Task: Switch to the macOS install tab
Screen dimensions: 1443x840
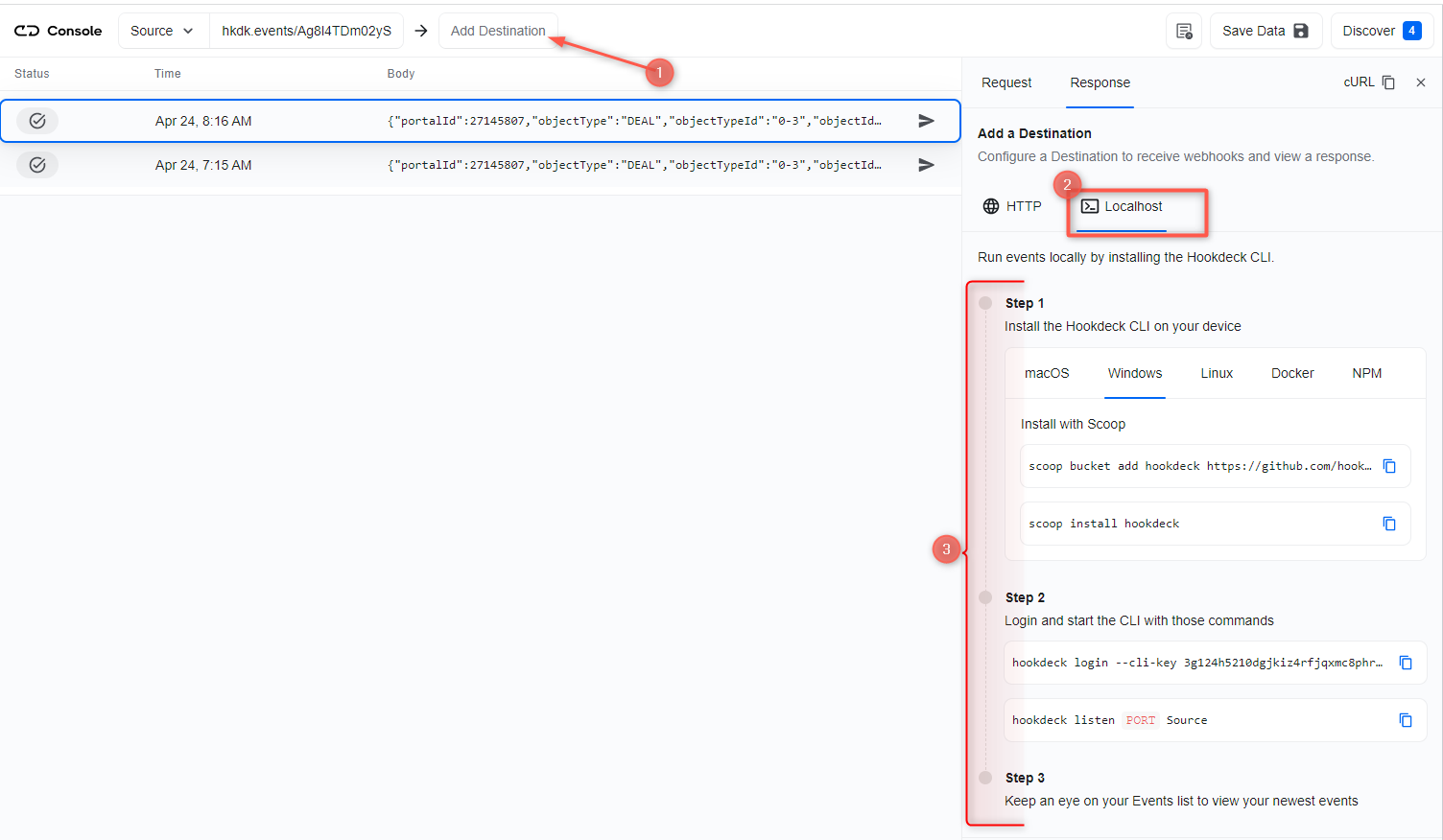Action: tap(1046, 373)
